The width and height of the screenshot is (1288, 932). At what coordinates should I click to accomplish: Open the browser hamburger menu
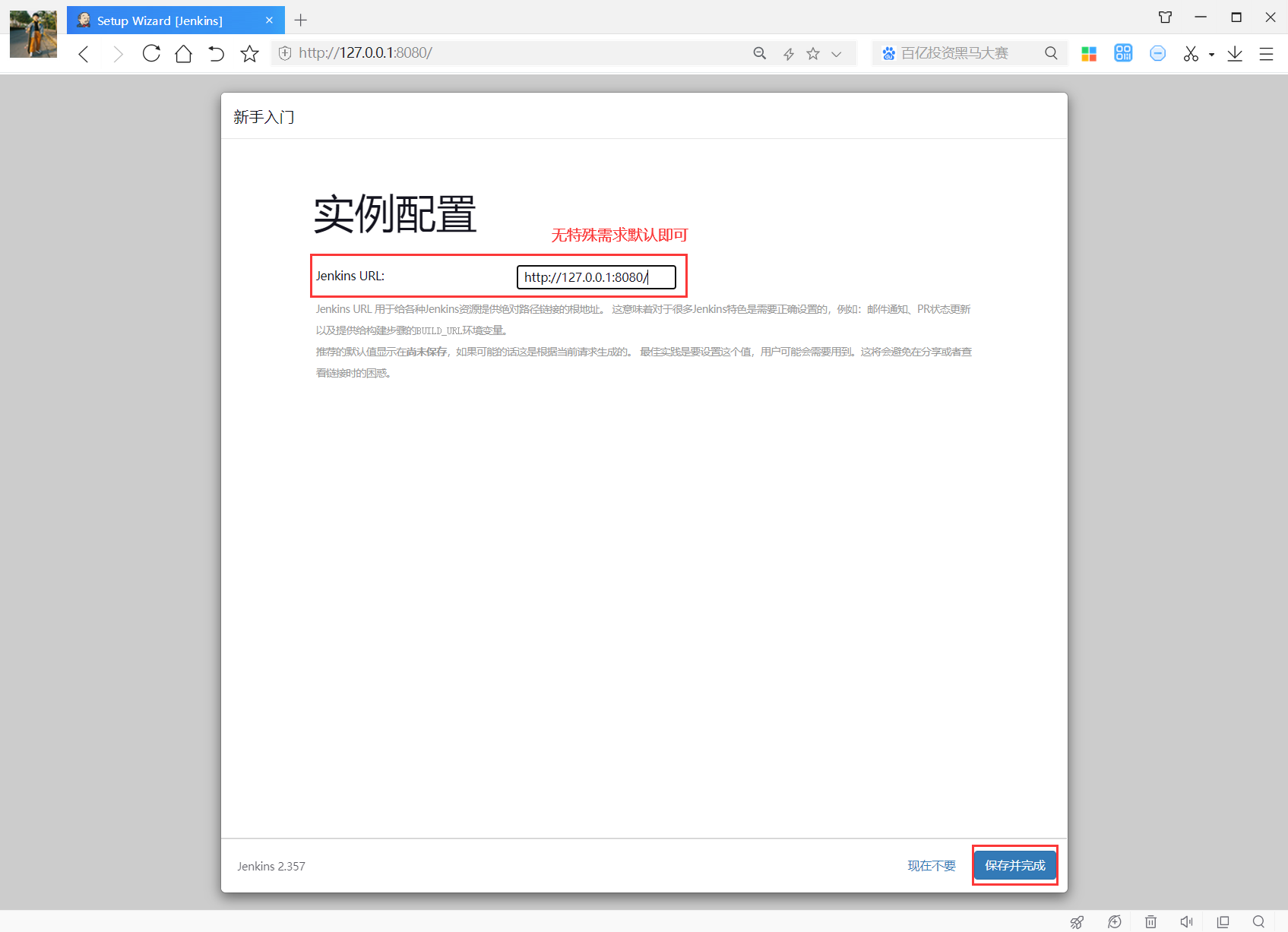click(1266, 54)
